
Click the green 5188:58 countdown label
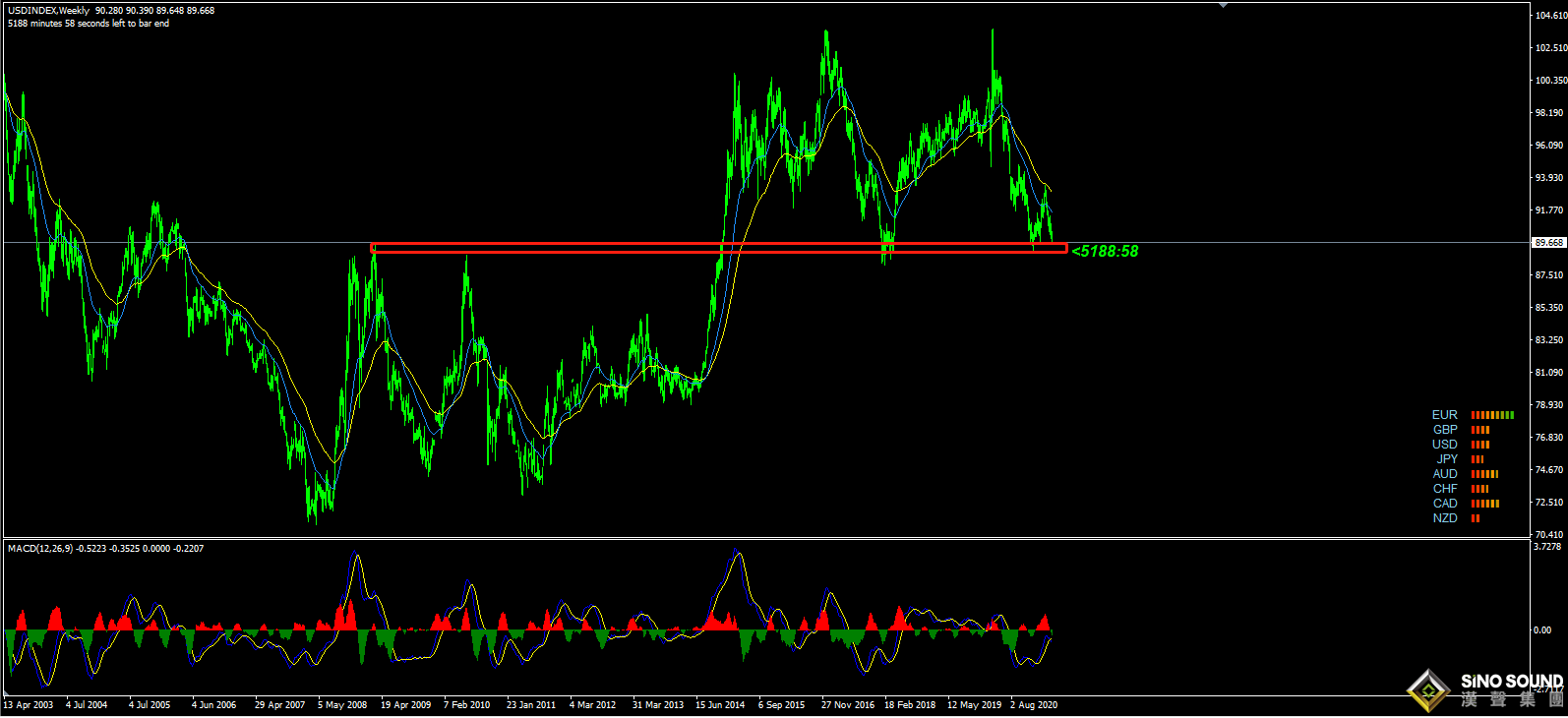(1105, 252)
